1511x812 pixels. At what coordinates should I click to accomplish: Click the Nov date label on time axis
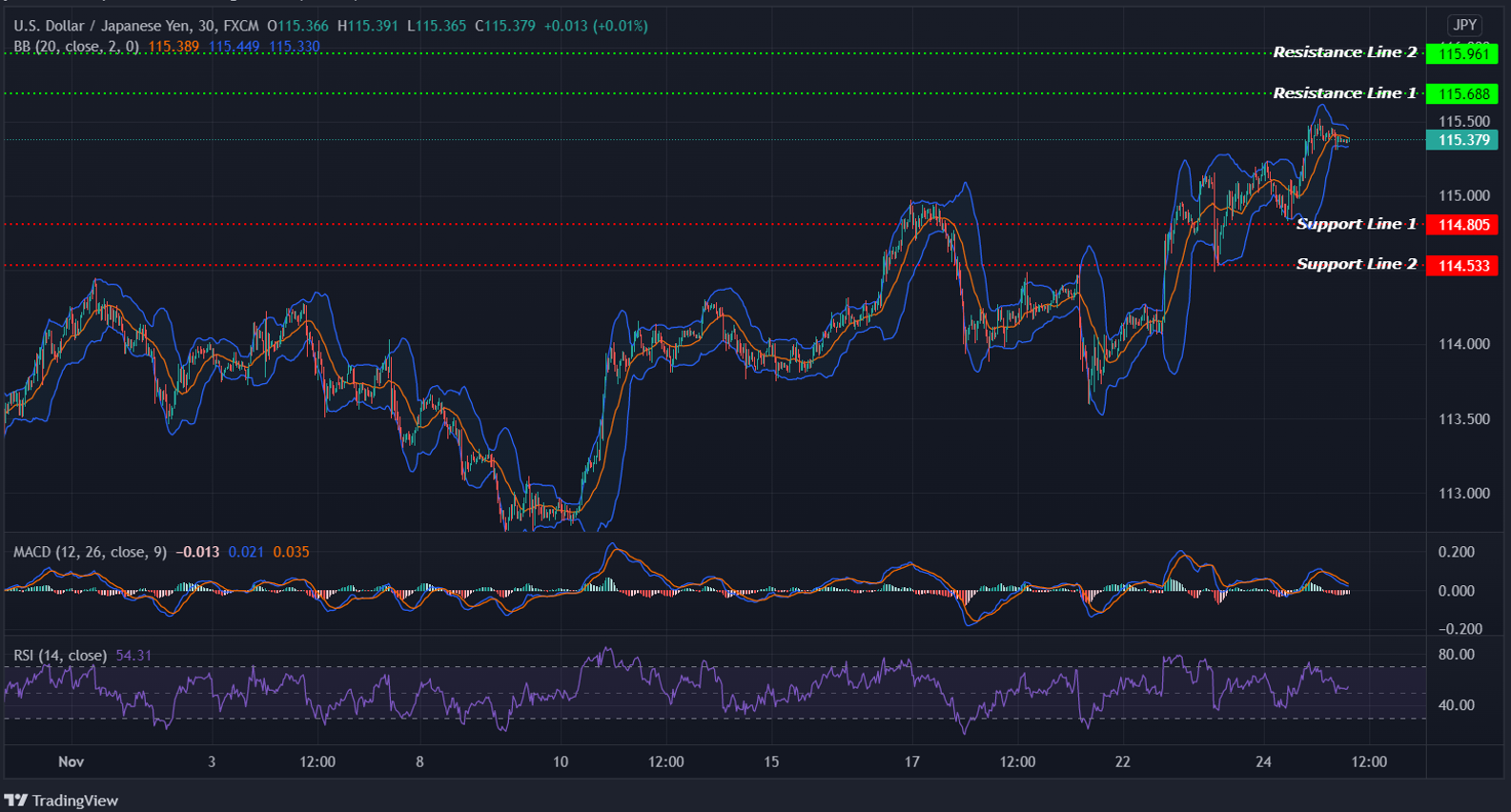[71, 761]
